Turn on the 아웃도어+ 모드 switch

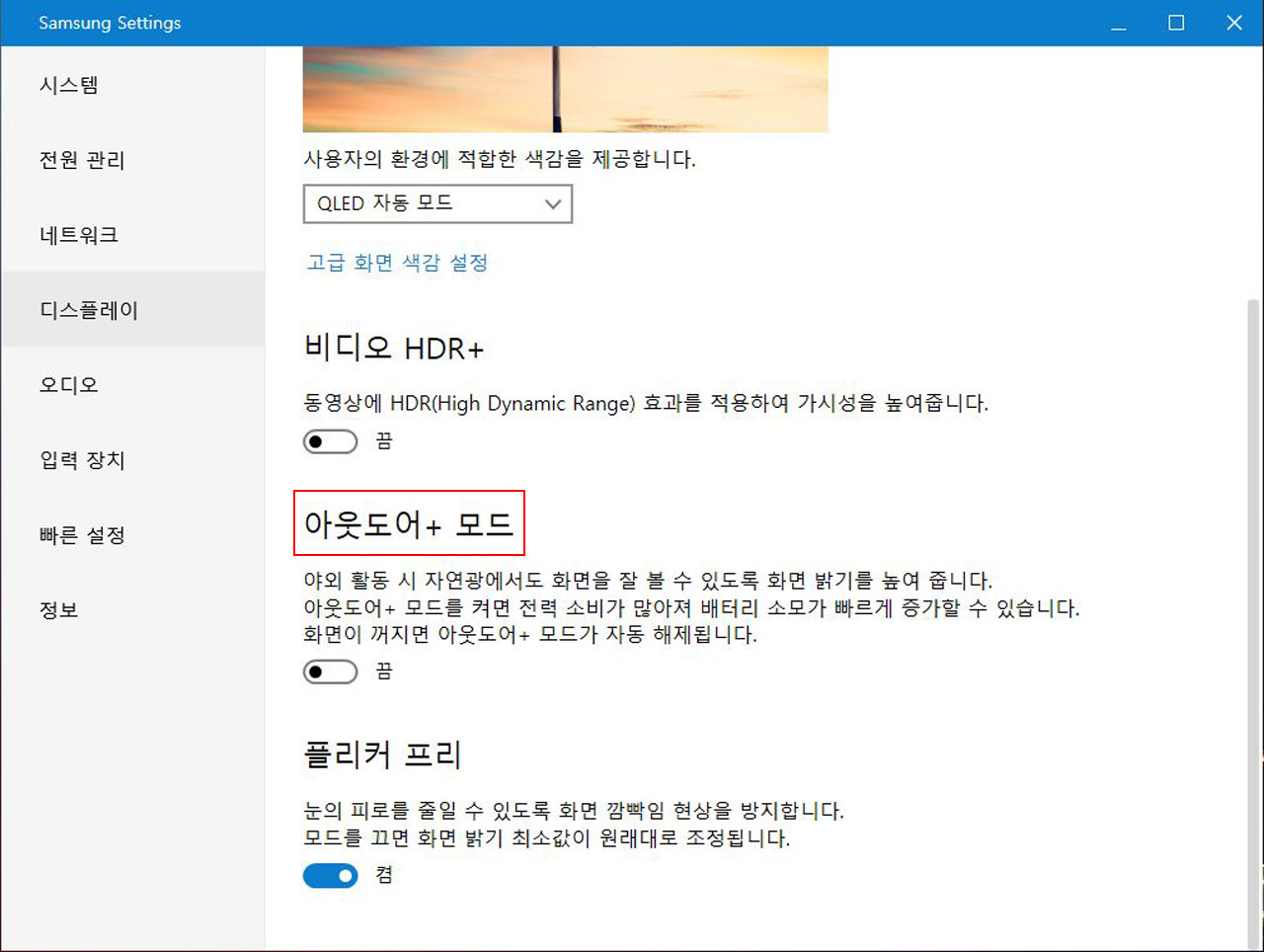(x=330, y=673)
